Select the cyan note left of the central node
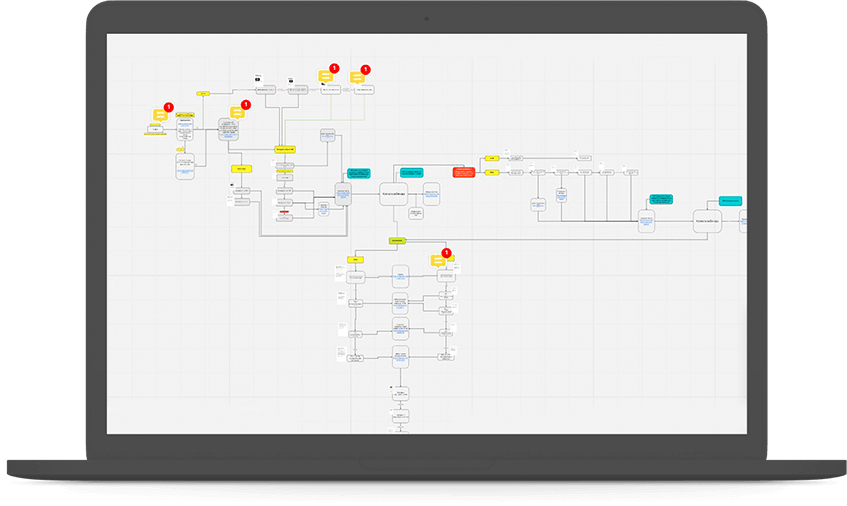 click(358, 174)
